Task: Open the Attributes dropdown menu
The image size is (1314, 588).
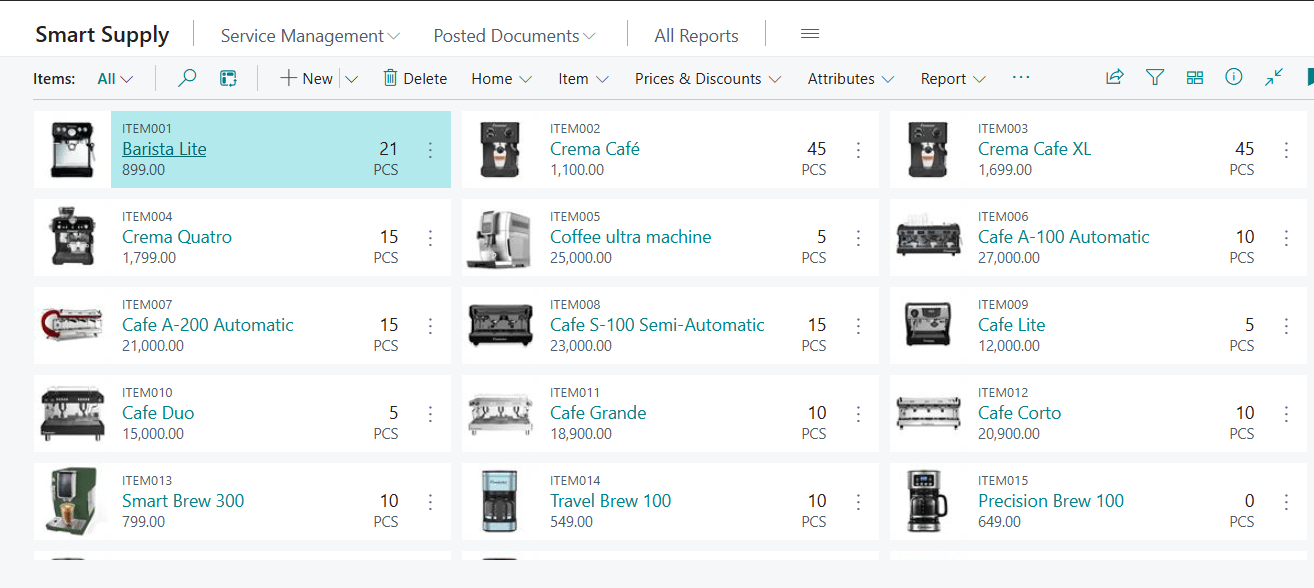Action: 850,79
